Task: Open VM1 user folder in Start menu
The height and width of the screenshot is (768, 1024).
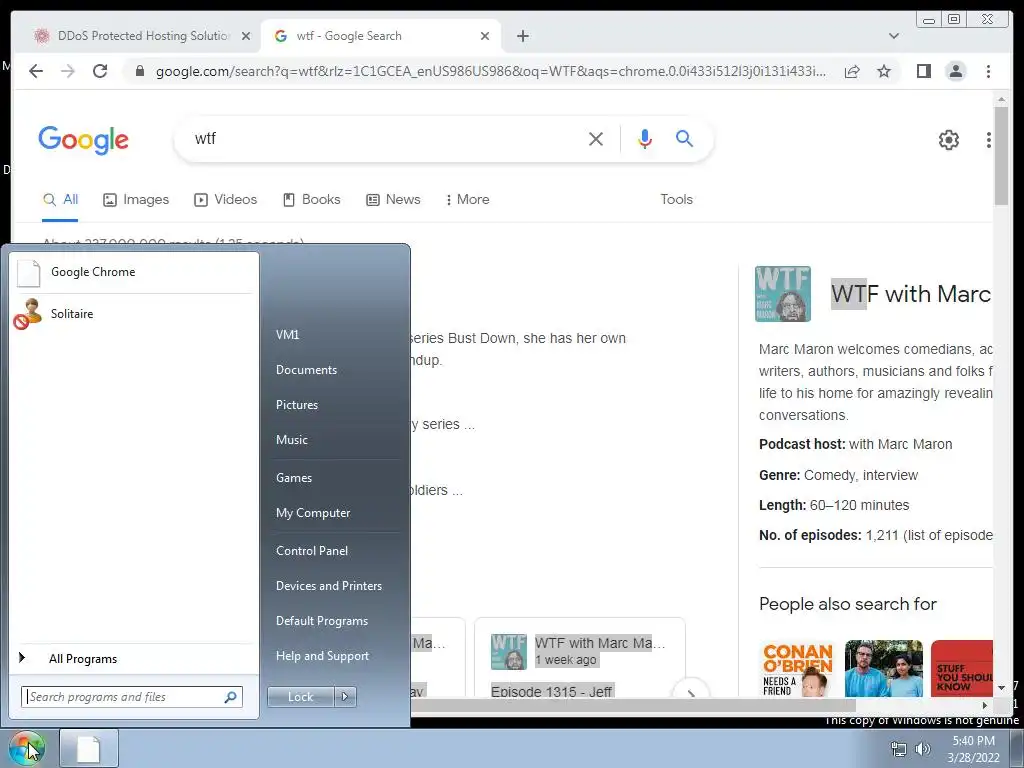Action: (287, 335)
